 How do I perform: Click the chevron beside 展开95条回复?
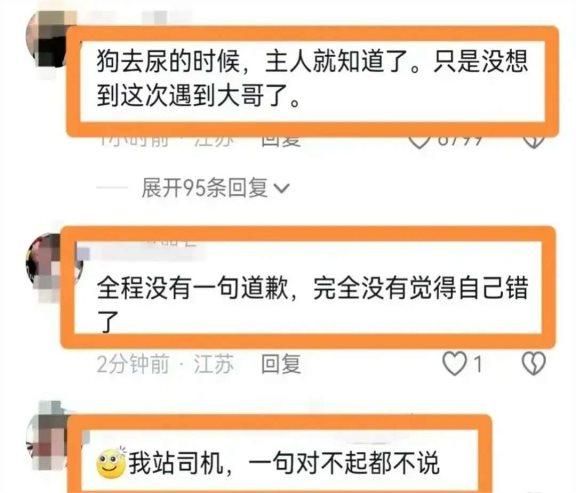[x=282, y=189]
